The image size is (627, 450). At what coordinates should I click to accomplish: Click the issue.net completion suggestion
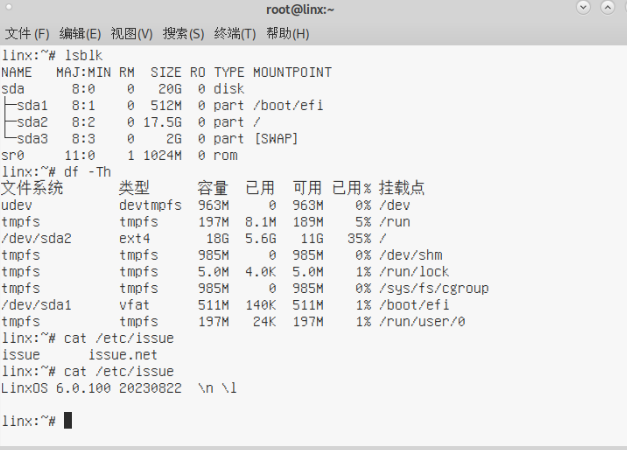123,355
